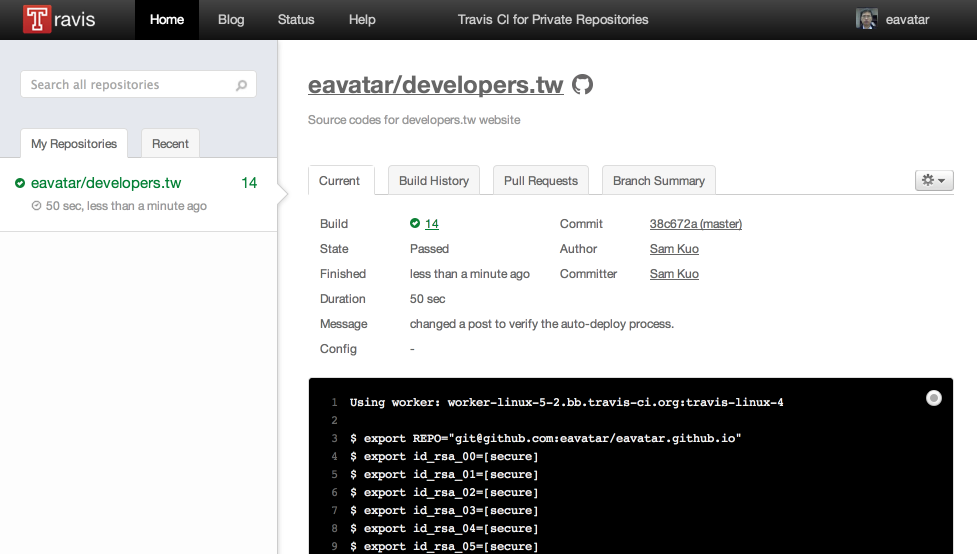Click the clock icon under repository name
Screen dimensions: 977x554
pos(37,207)
